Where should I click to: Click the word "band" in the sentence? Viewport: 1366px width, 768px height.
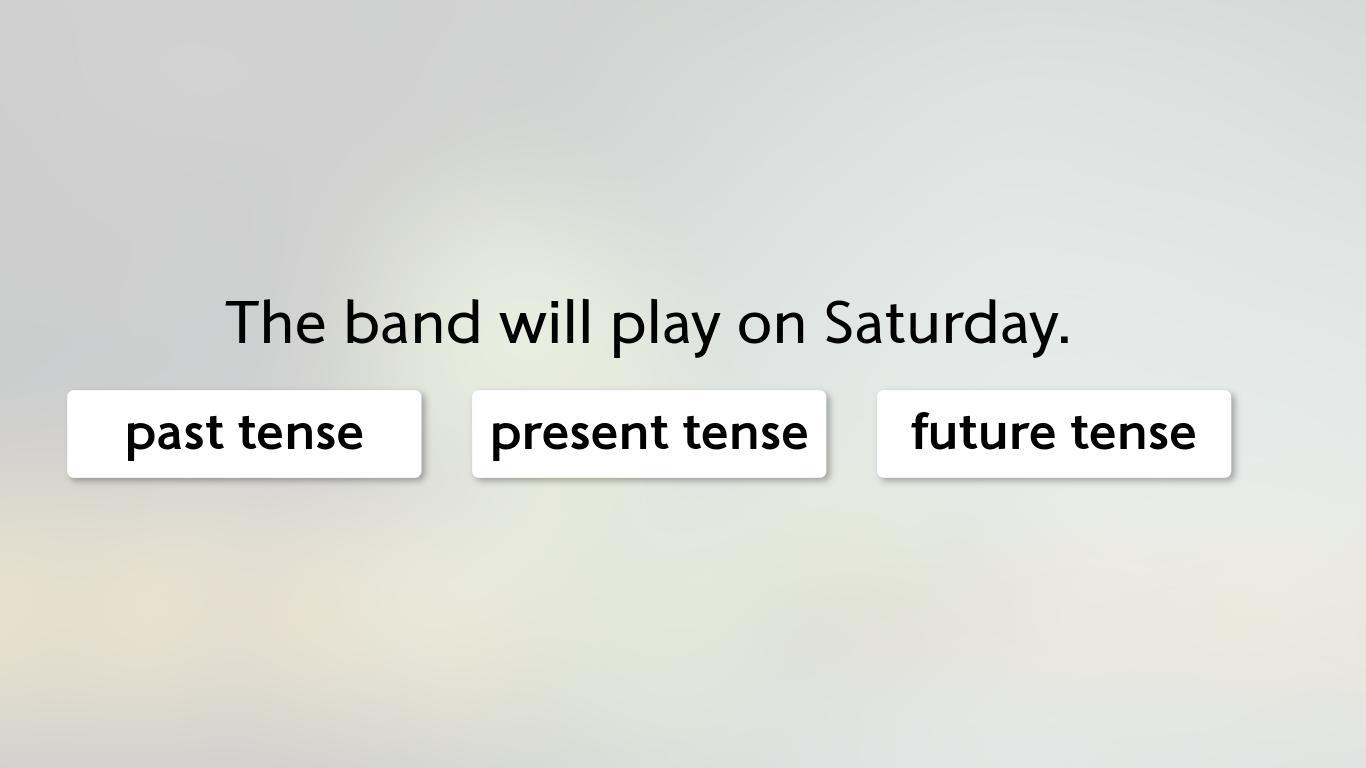point(412,322)
